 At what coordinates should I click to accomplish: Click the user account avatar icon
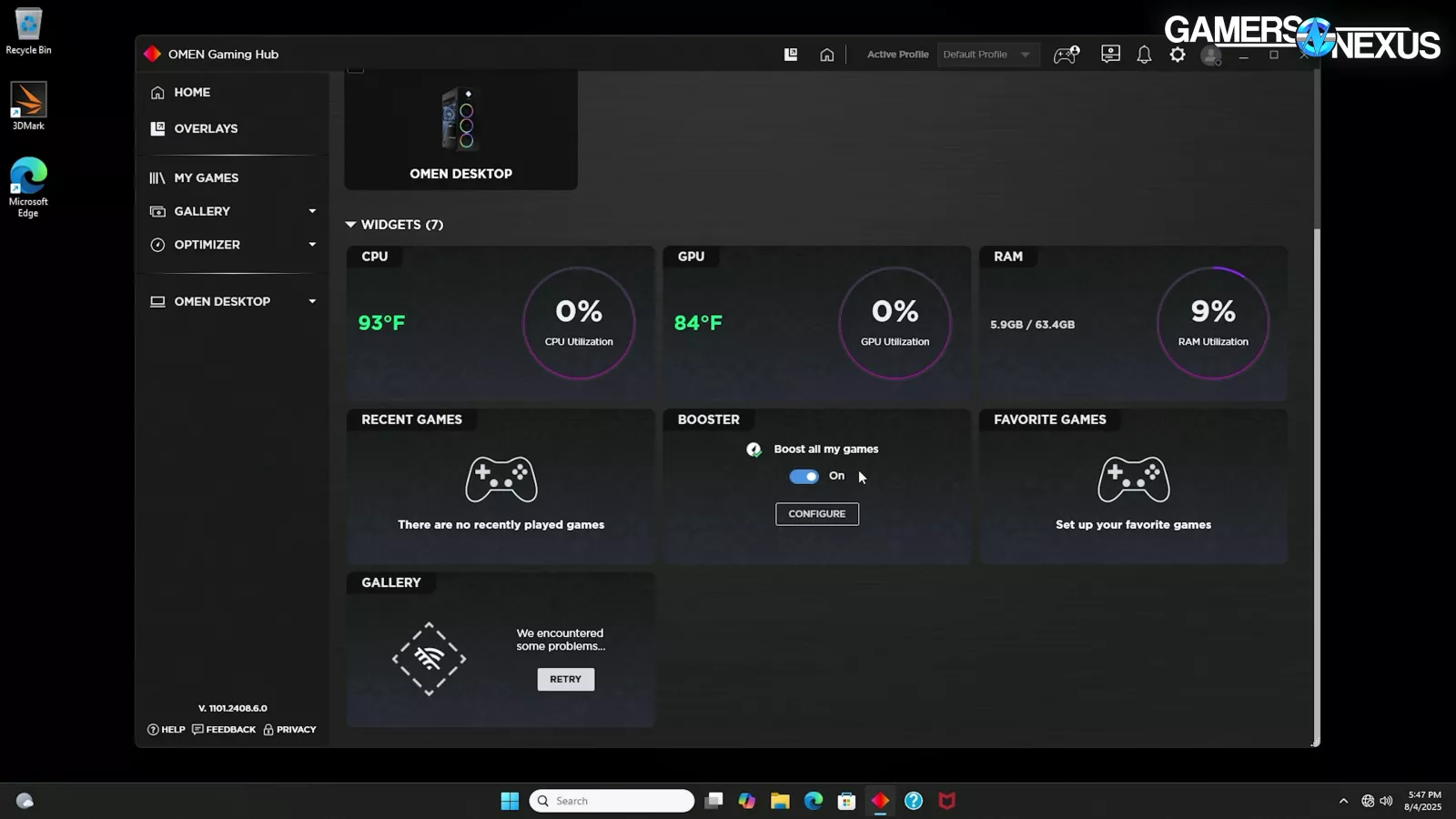[1210, 56]
